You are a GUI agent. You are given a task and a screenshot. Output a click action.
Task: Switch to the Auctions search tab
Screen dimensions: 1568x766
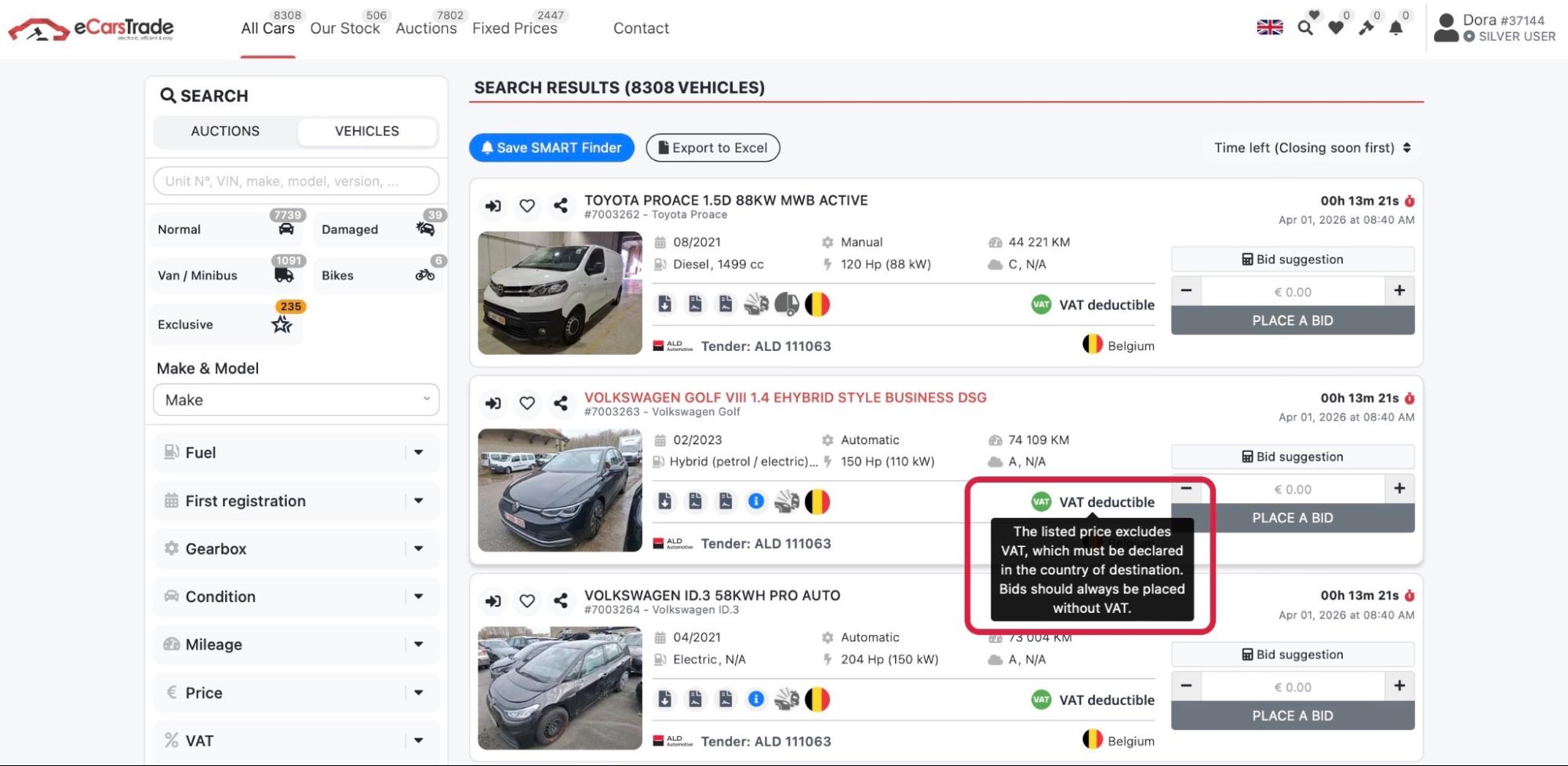pyautogui.click(x=225, y=131)
